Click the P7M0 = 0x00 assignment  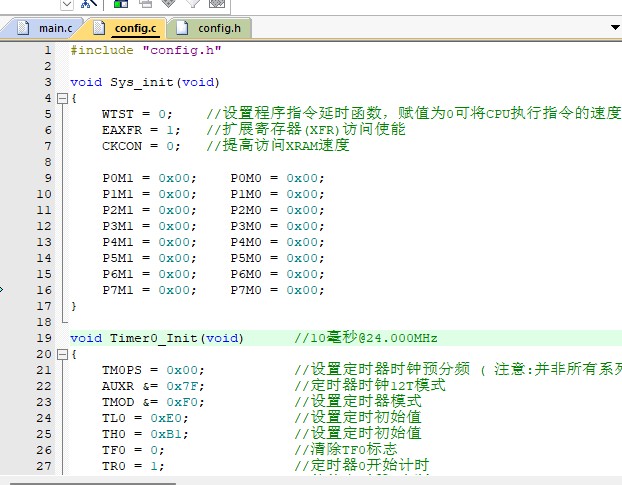[277, 290]
